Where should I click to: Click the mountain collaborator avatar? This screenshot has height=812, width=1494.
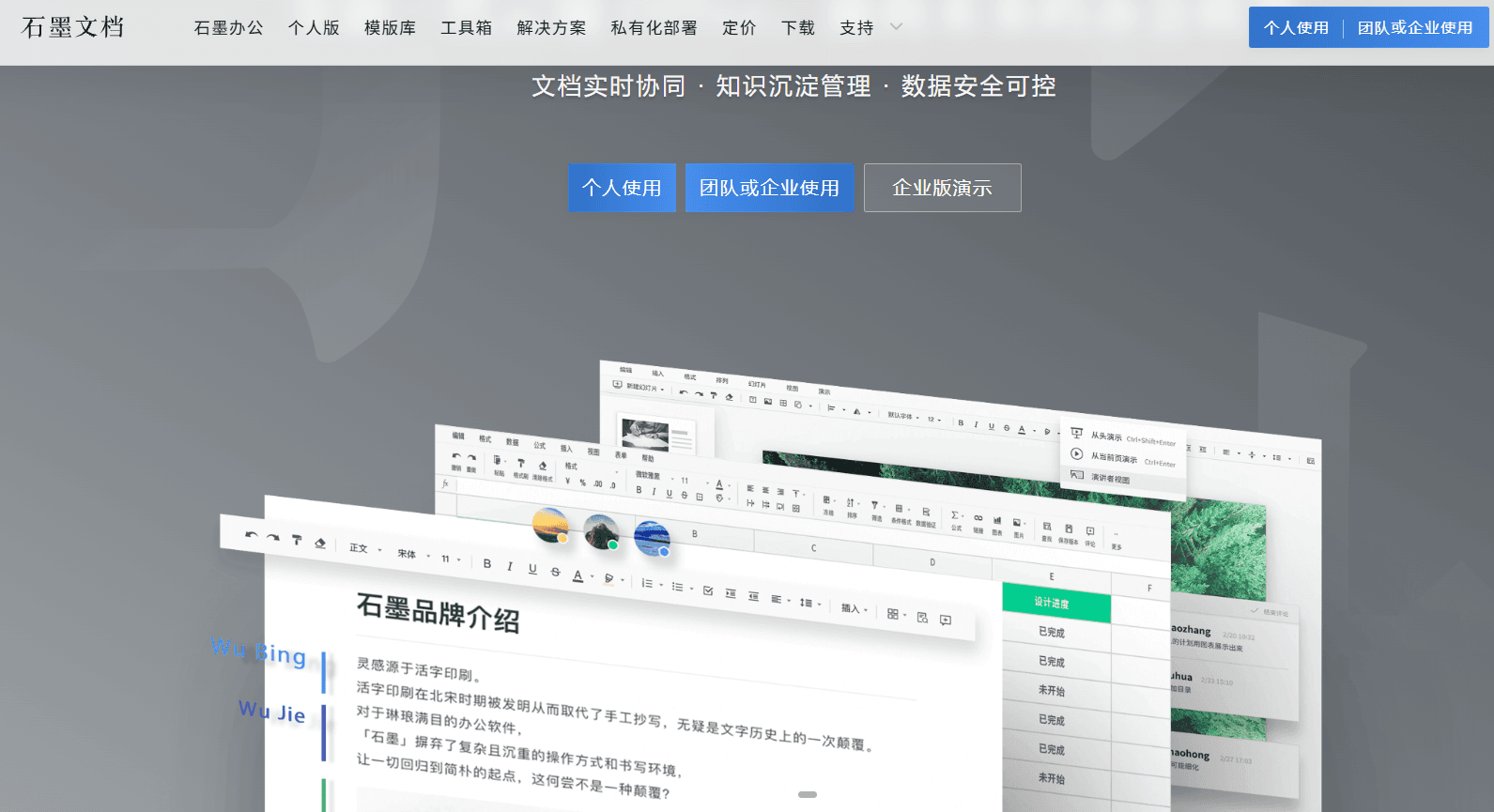point(601,531)
